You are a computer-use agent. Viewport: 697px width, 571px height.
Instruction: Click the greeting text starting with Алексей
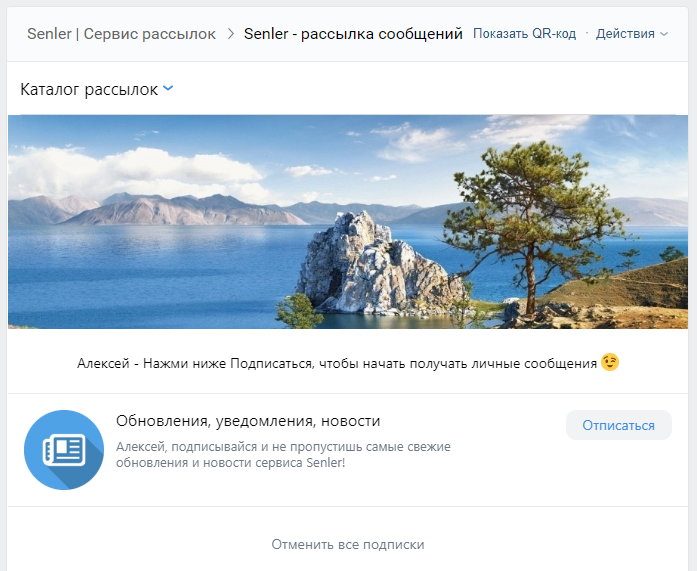[x=336, y=363]
